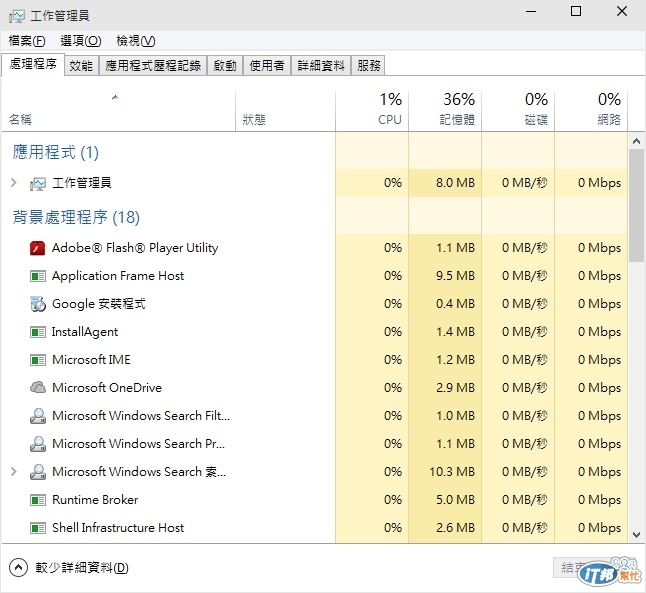Select the 應用程式 (1) group header
Viewport: 646px width, 593px height.
56,152
